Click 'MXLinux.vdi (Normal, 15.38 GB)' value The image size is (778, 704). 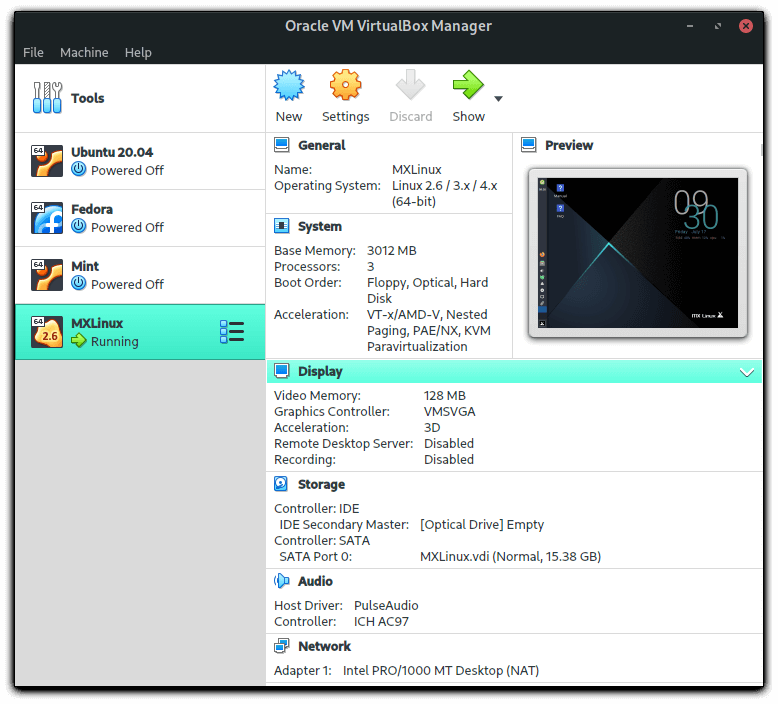511,556
